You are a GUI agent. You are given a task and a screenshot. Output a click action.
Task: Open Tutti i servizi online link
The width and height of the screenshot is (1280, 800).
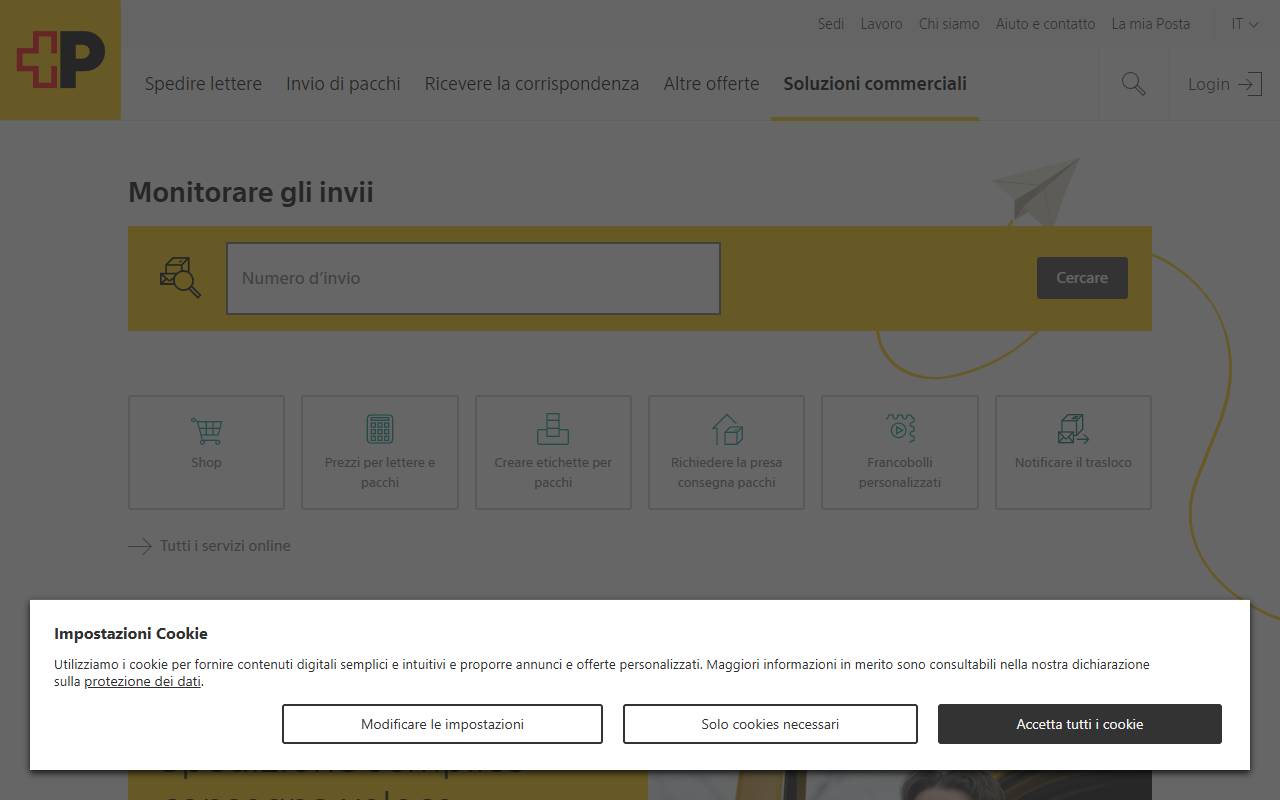click(x=225, y=546)
